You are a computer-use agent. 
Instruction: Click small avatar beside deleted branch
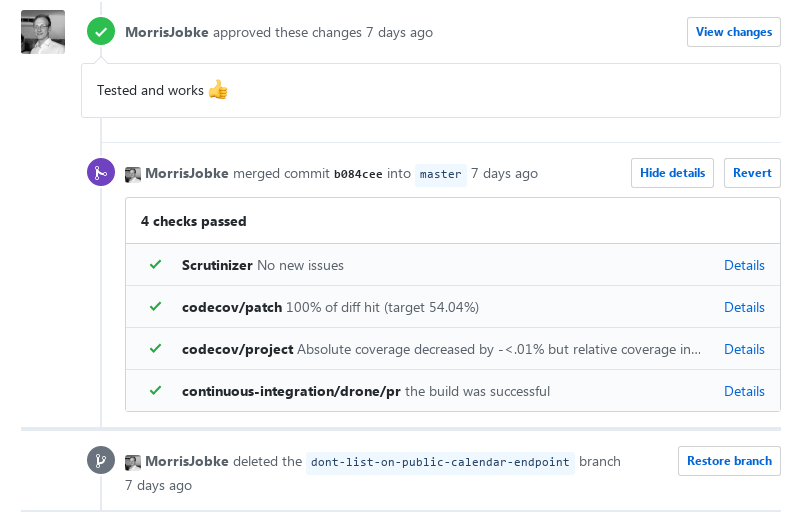point(133,463)
